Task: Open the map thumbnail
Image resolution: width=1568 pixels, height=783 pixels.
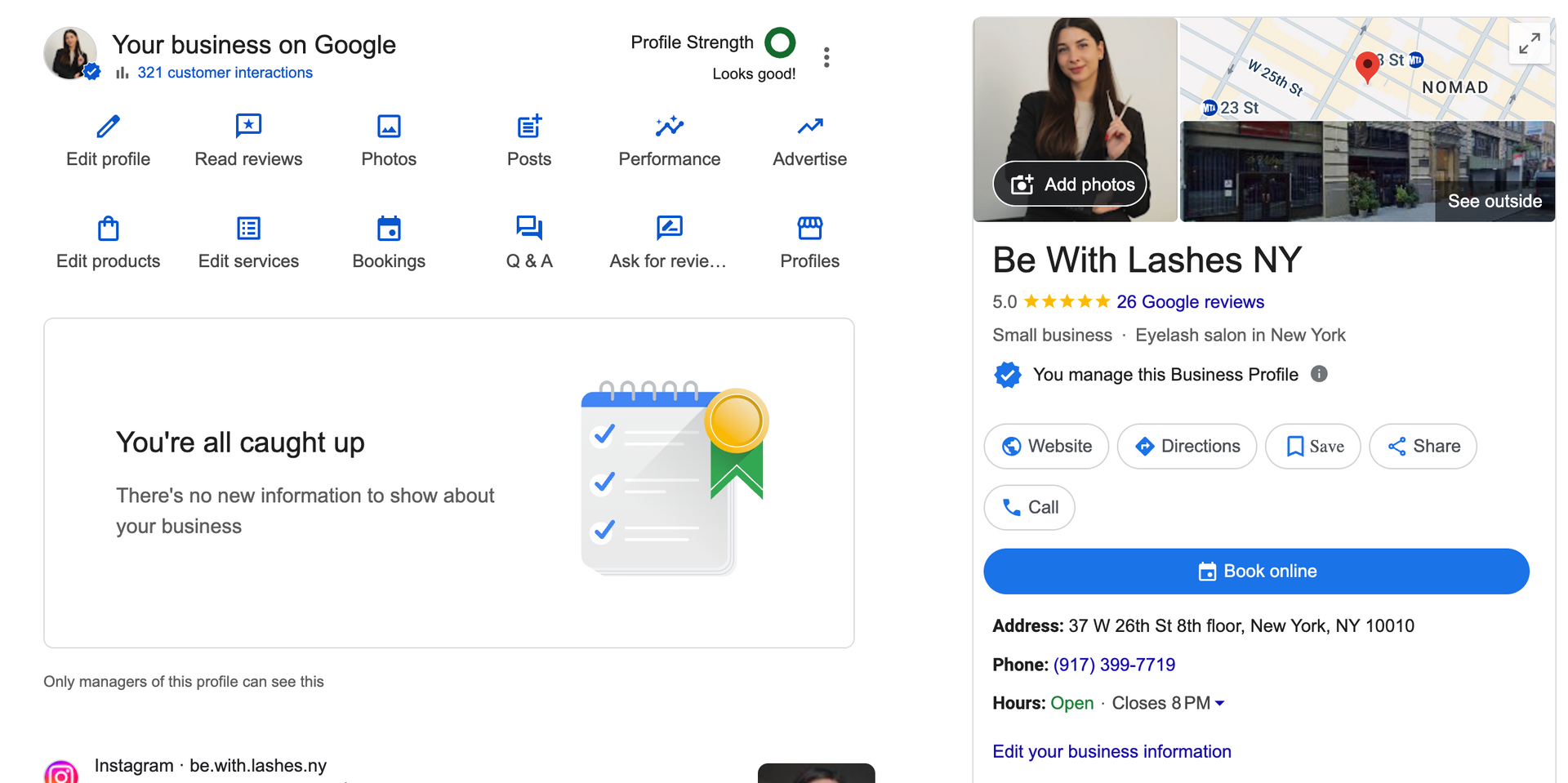Action: 1368,69
